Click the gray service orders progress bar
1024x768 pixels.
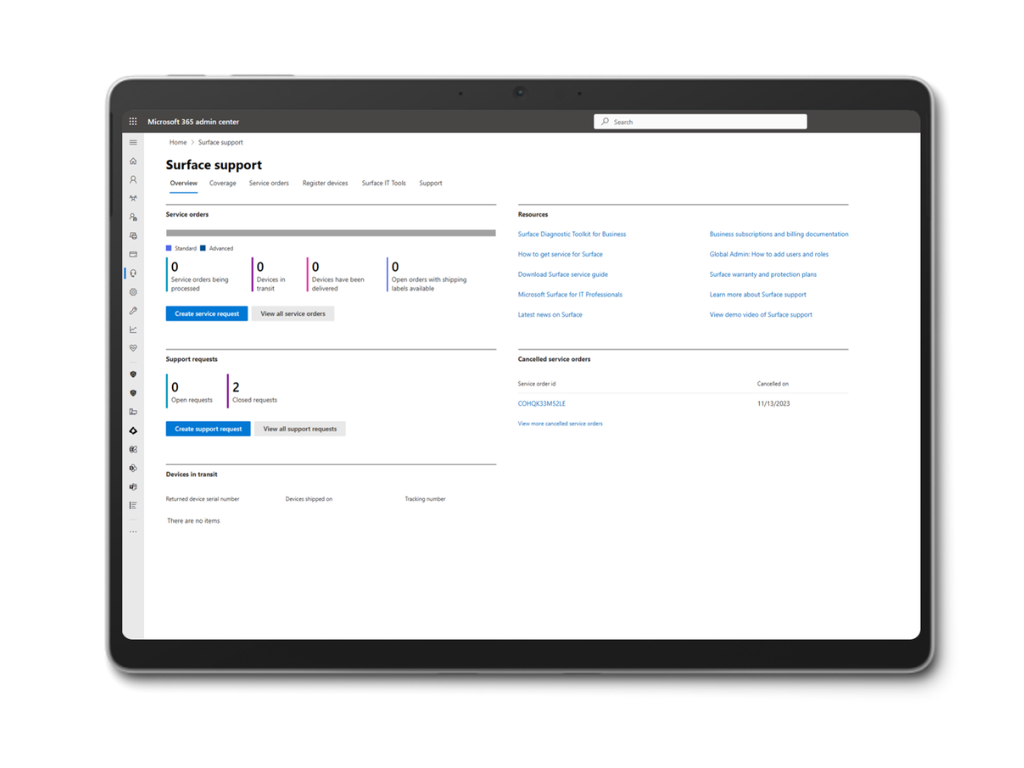tap(331, 233)
